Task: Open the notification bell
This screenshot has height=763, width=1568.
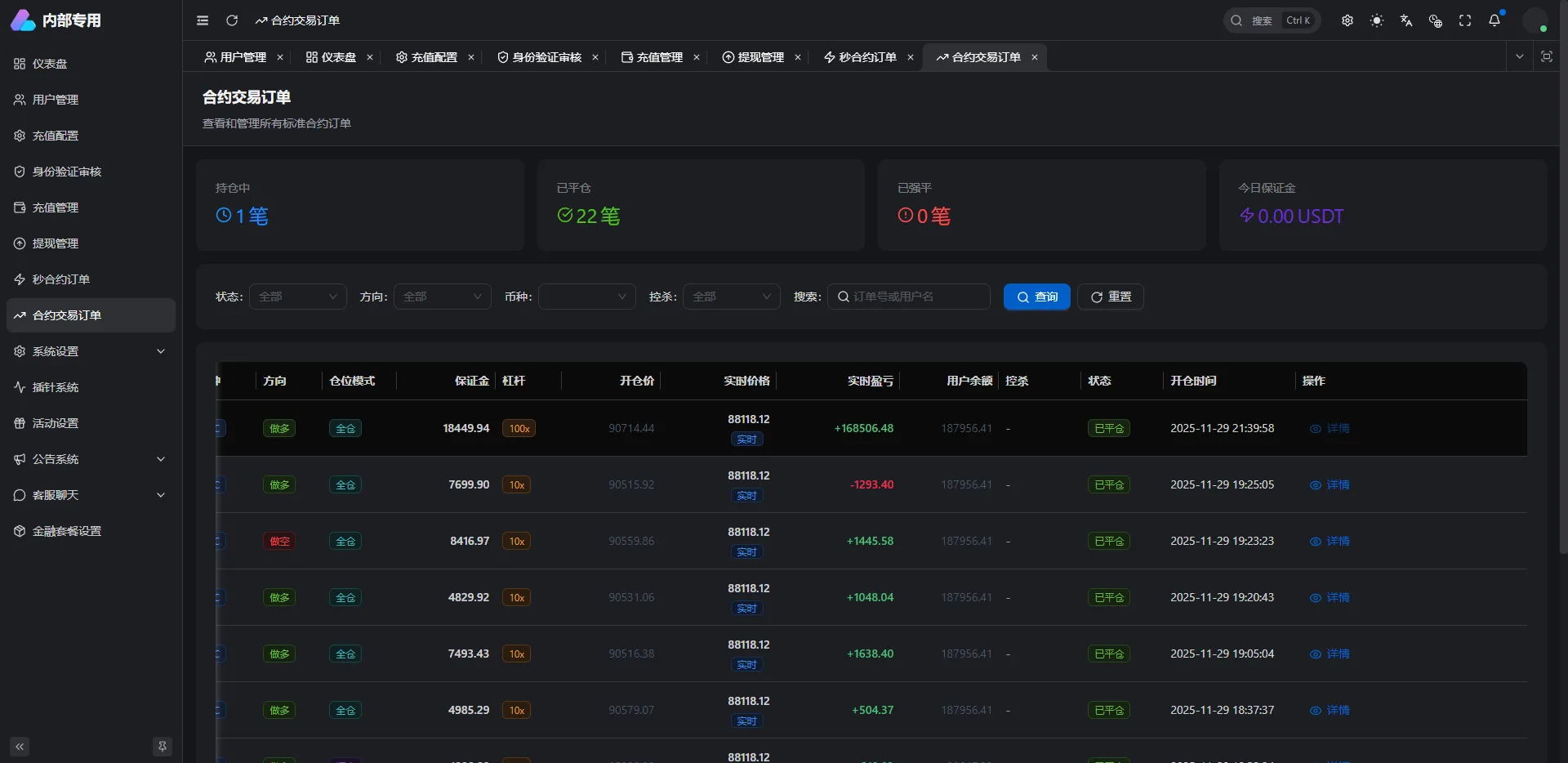Action: tap(1495, 20)
